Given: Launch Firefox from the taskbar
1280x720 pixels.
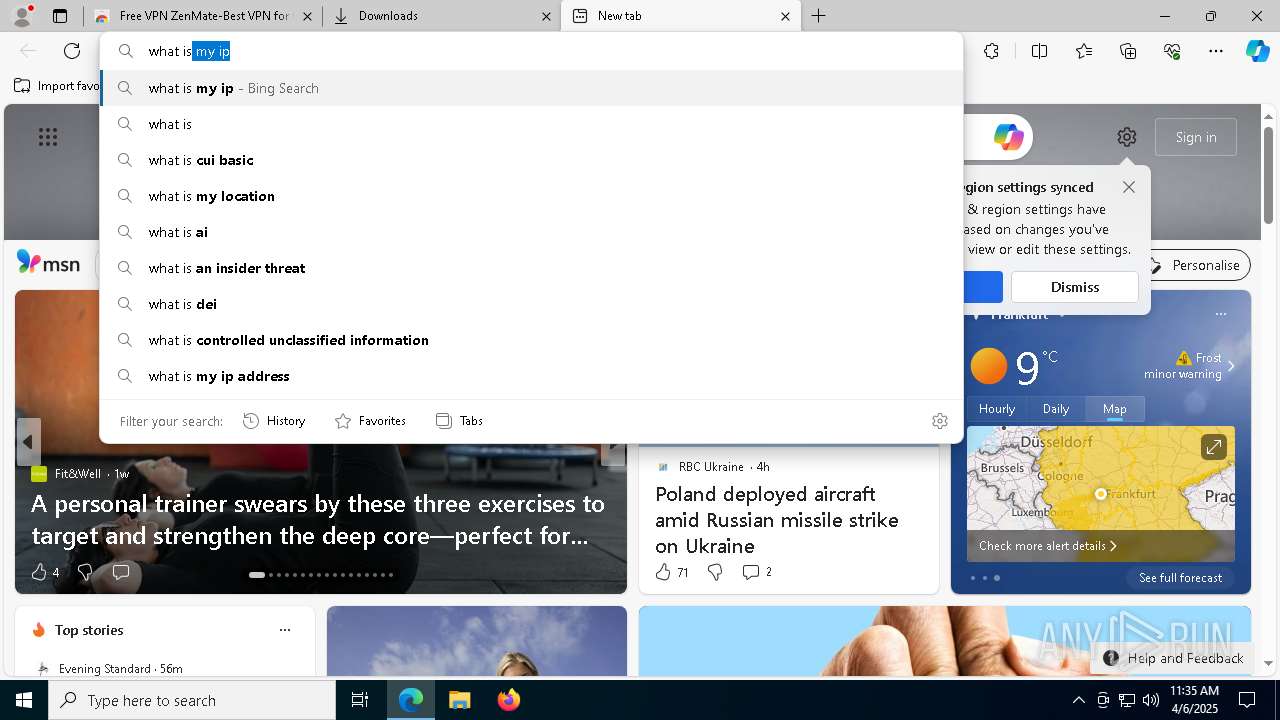Looking at the screenshot, I should (508, 700).
